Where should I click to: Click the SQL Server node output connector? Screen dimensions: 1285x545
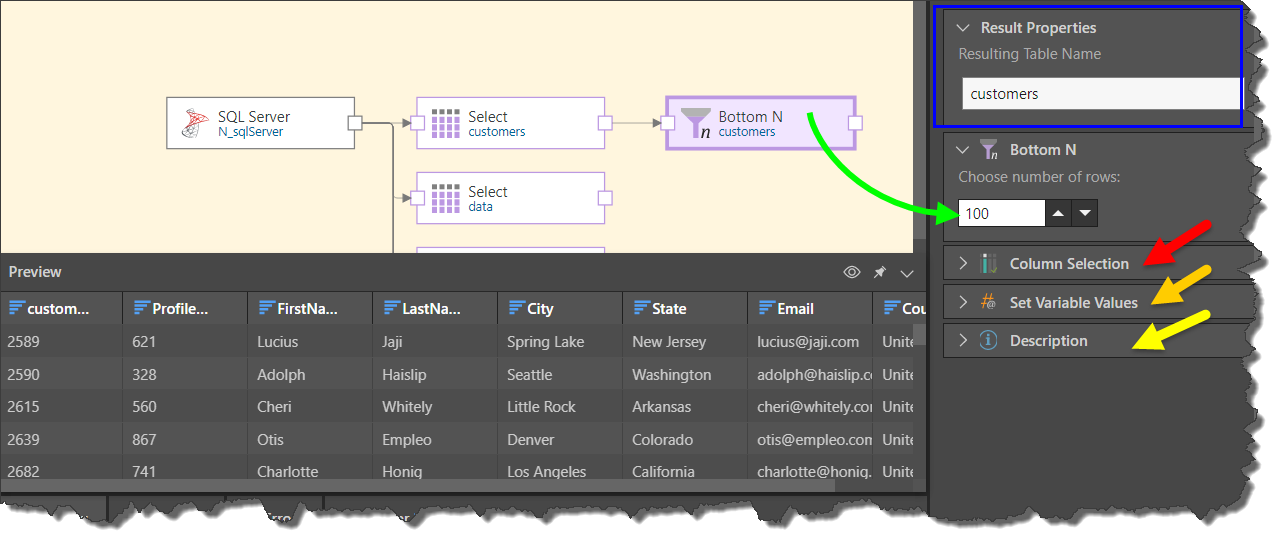[x=354, y=123]
